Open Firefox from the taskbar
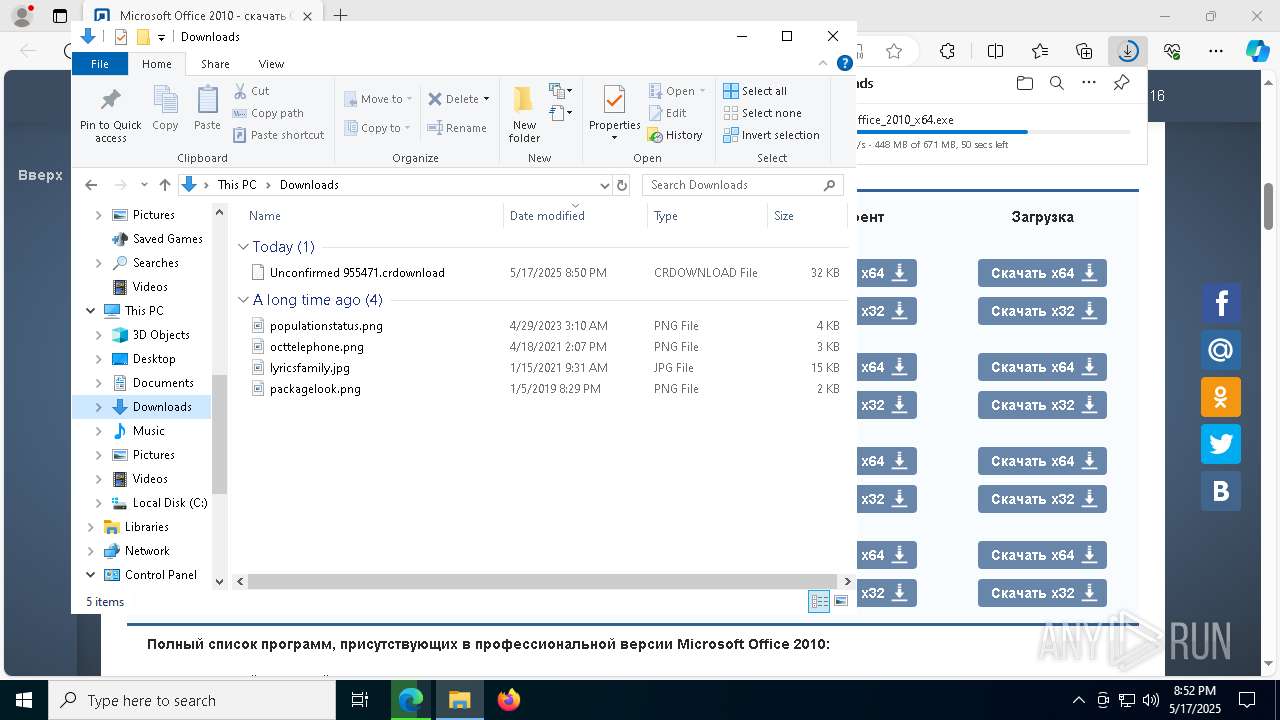This screenshot has height=720, width=1280. click(509, 700)
